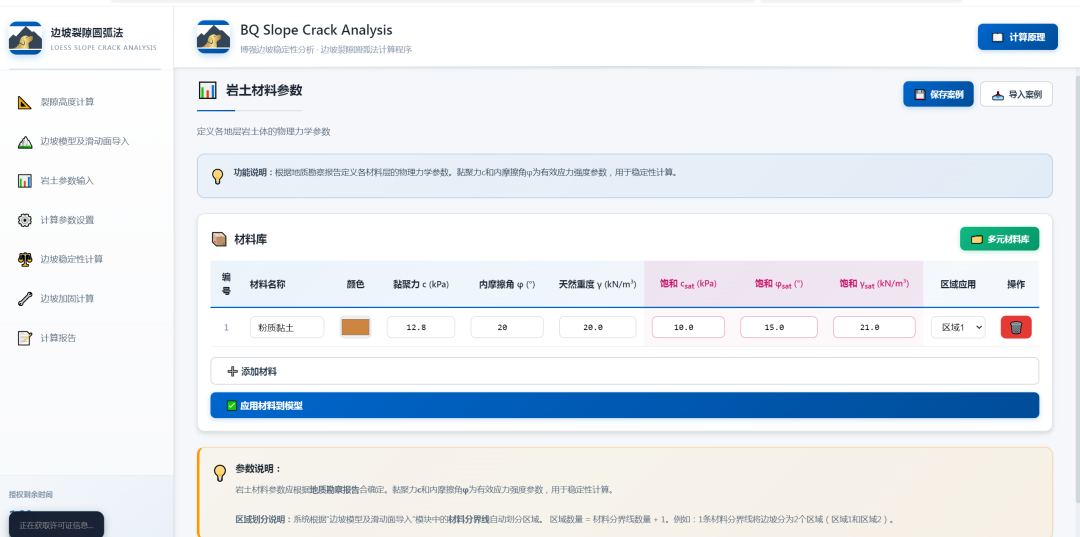Image resolution: width=1080 pixels, height=537 pixels.
Task: Click the box icon beside 材料库
Action: click(219, 240)
